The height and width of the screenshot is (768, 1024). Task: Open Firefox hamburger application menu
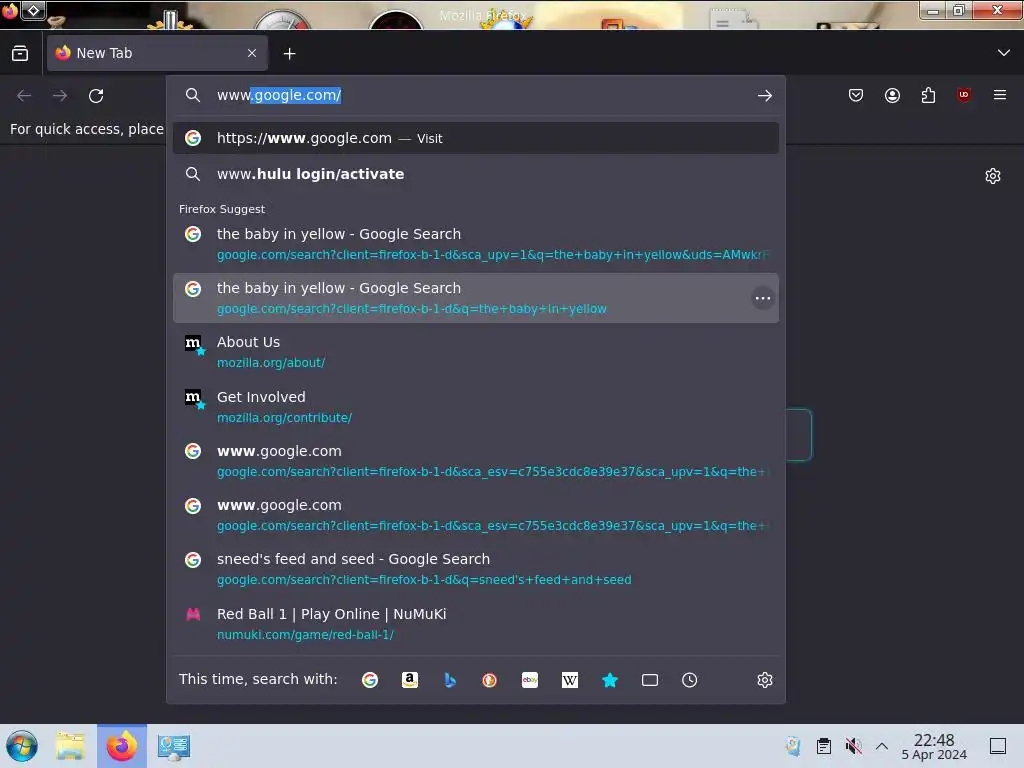point(1000,95)
